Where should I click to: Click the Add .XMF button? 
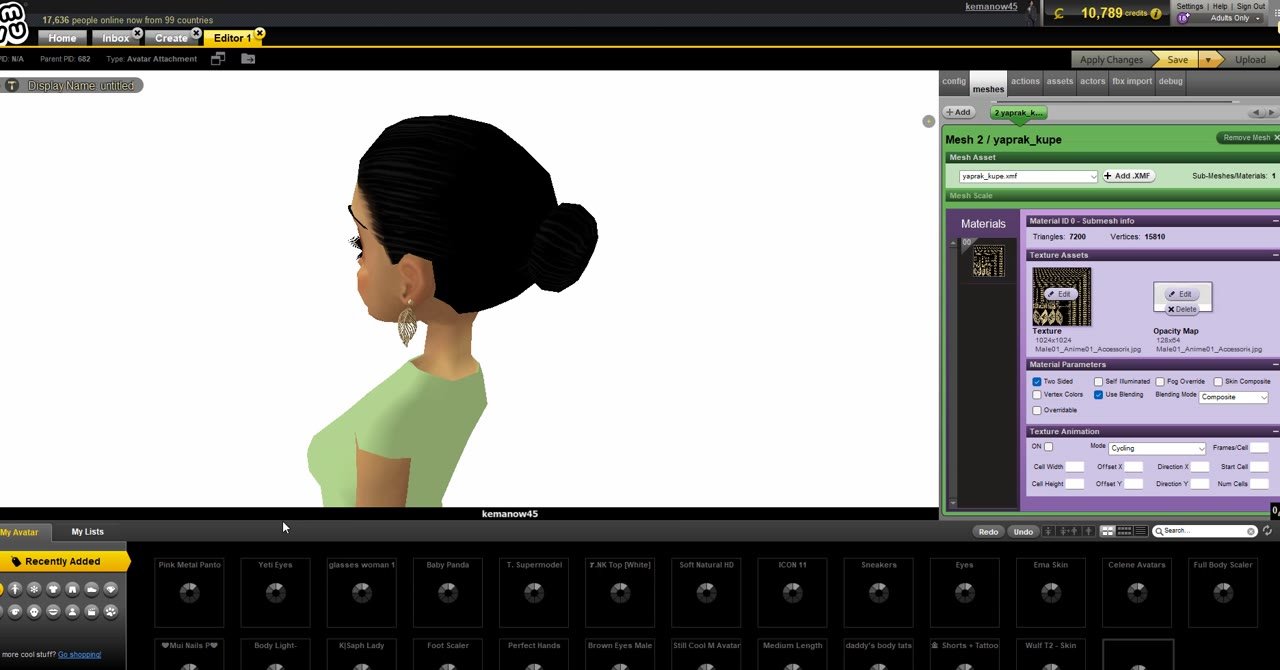click(x=1128, y=176)
